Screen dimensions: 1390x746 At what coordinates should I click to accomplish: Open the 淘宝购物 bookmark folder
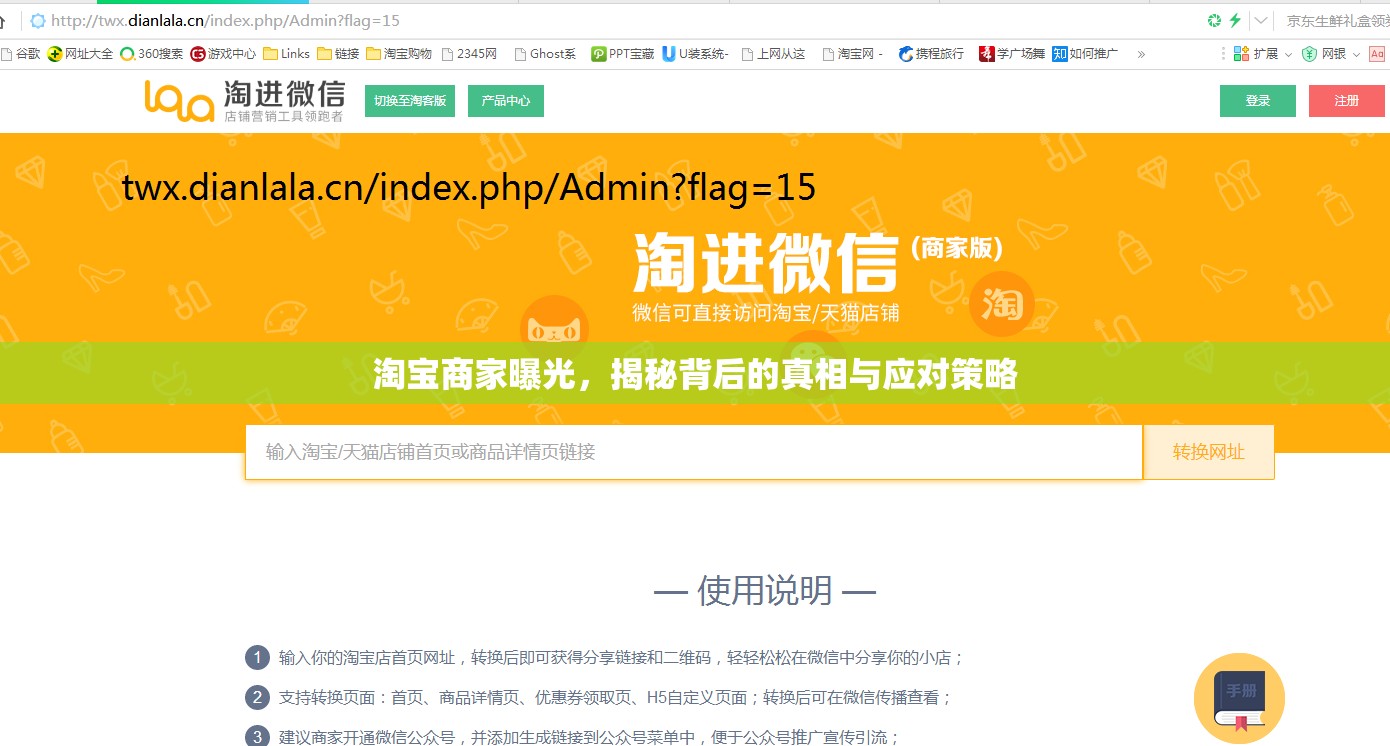(399, 54)
